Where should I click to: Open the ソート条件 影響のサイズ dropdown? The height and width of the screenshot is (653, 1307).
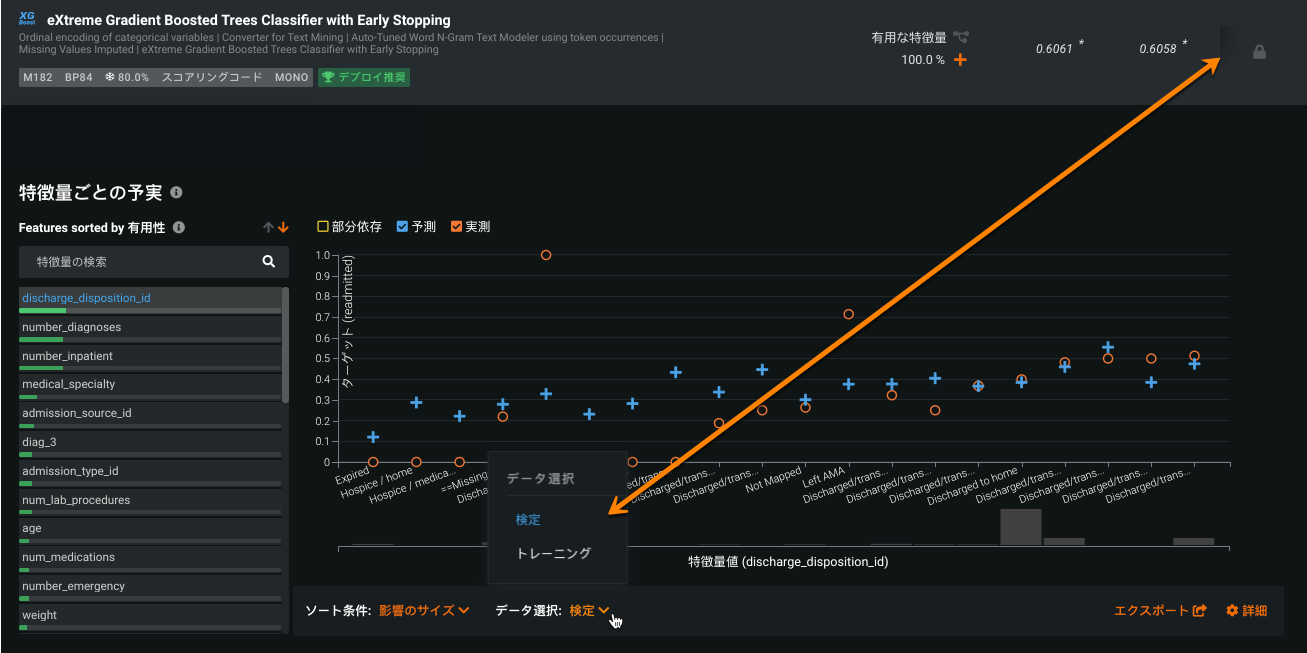coord(424,611)
